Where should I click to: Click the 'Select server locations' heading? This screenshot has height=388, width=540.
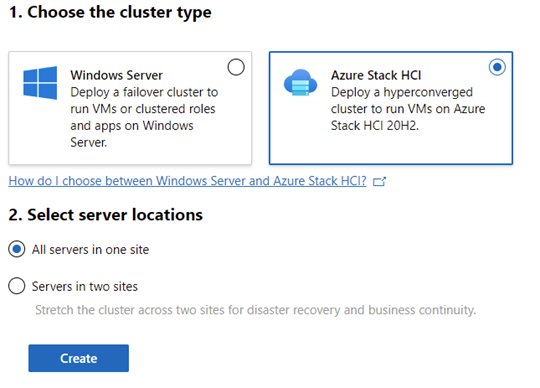pos(105,215)
